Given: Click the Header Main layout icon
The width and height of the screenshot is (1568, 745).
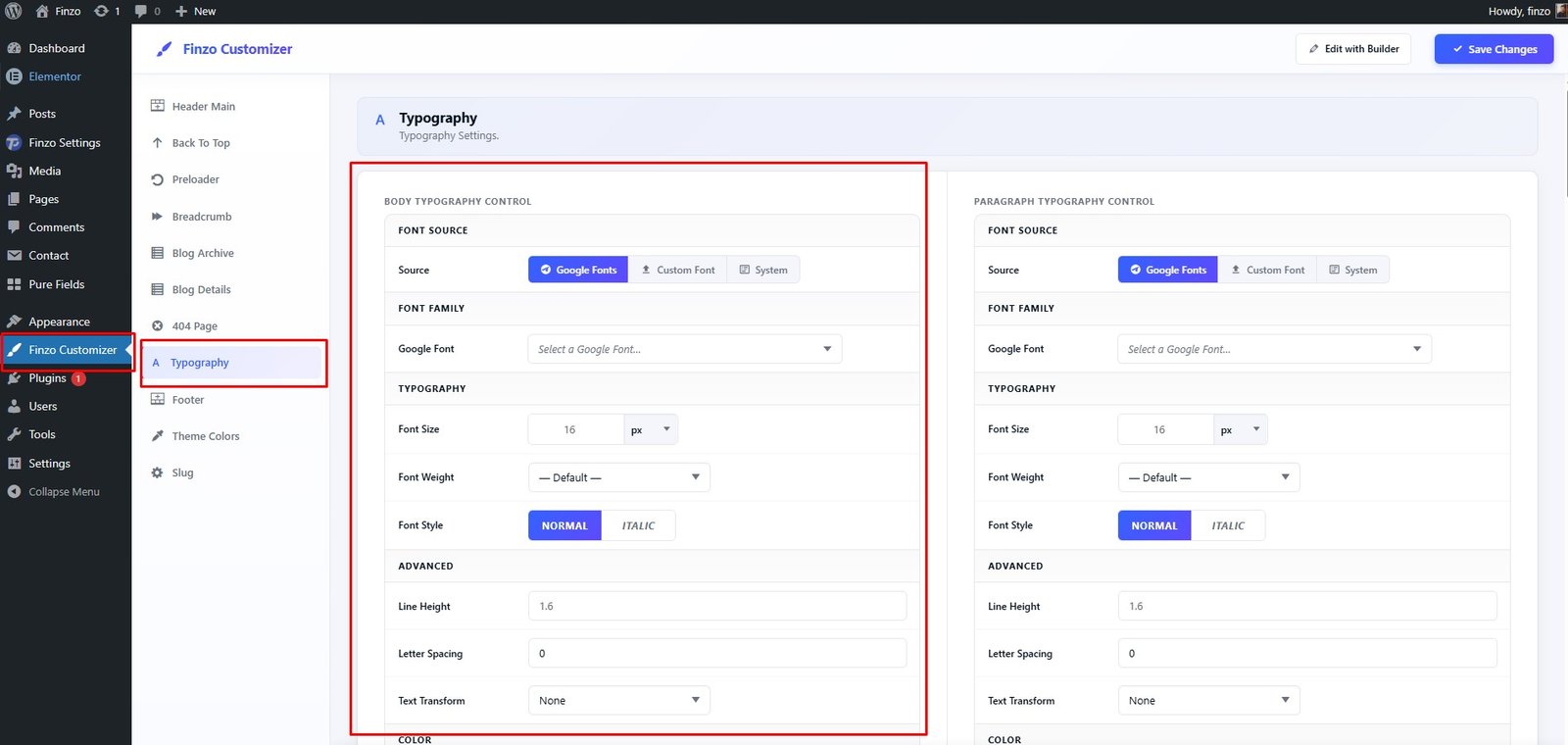Looking at the screenshot, I should click(x=157, y=106).
